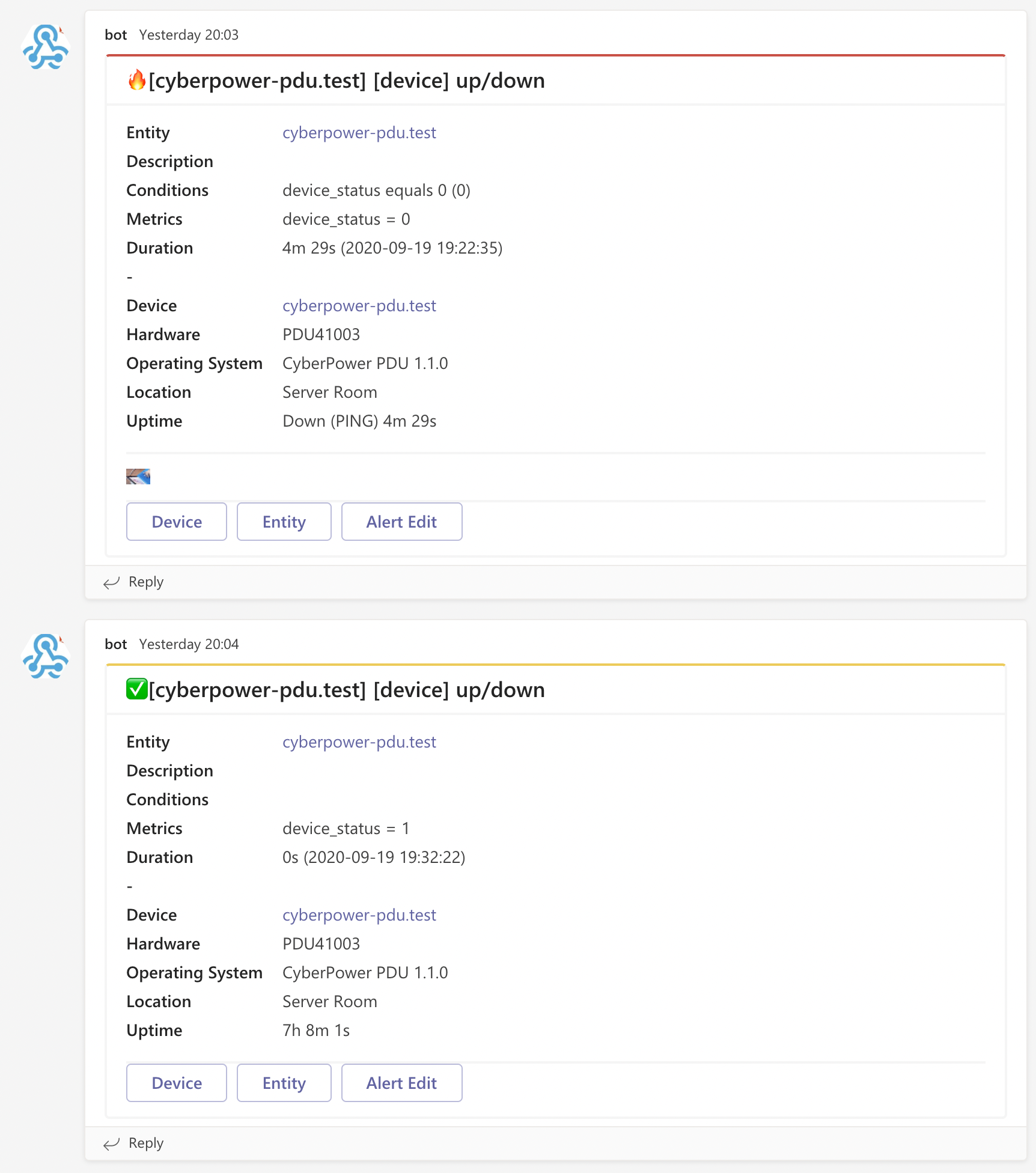Image resolution: width=1036 pixels, height=1173 pixels.
Task: Click the timestamp Yesterday 20:04
Action: (189, 644)
